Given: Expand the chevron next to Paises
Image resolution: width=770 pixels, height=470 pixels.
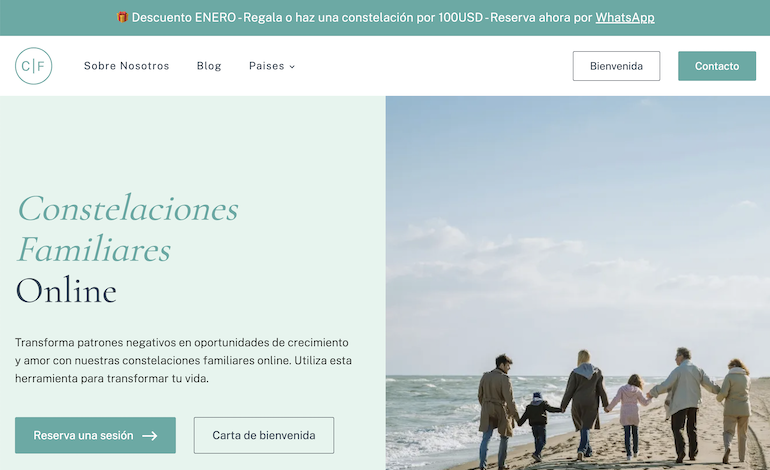Looking at the screenshot, I should [292, 67].
